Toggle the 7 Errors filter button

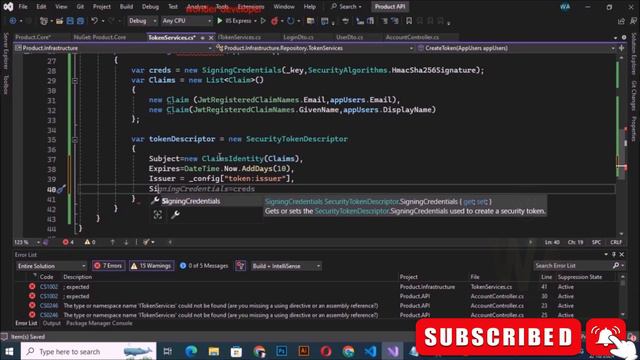tap(109, 266)
